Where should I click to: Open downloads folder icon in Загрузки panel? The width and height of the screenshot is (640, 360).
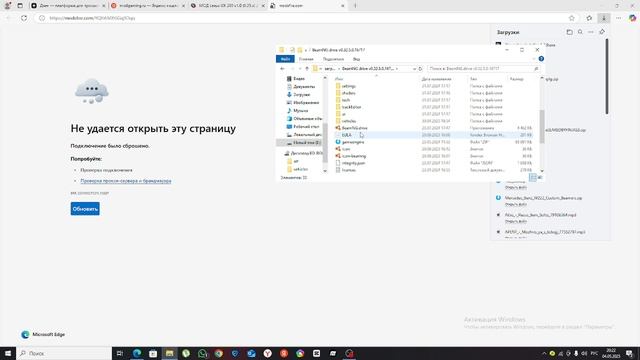click(569, 32)
